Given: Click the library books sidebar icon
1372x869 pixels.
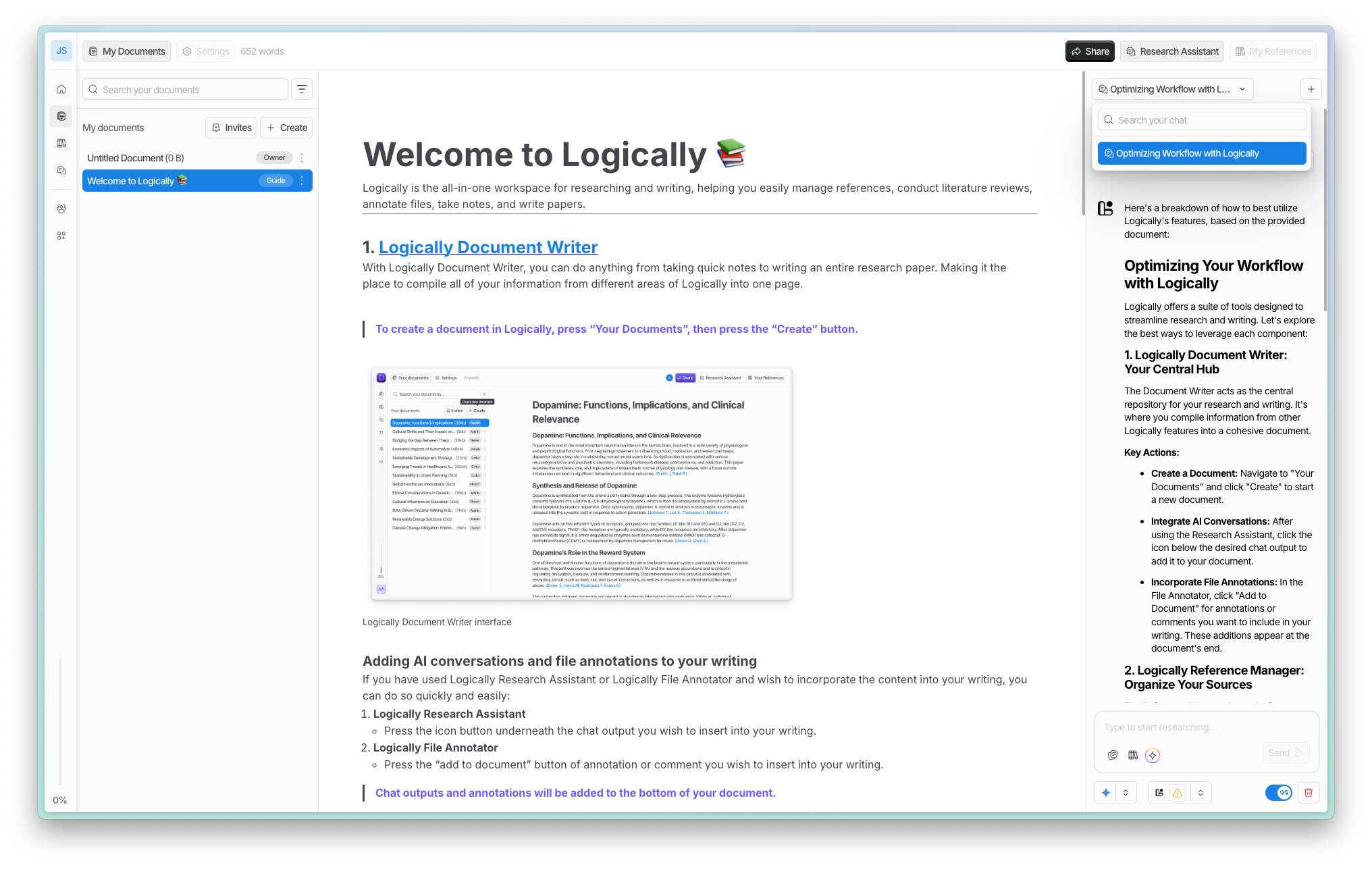Looking at the screenshot, I should click(61, 143).
